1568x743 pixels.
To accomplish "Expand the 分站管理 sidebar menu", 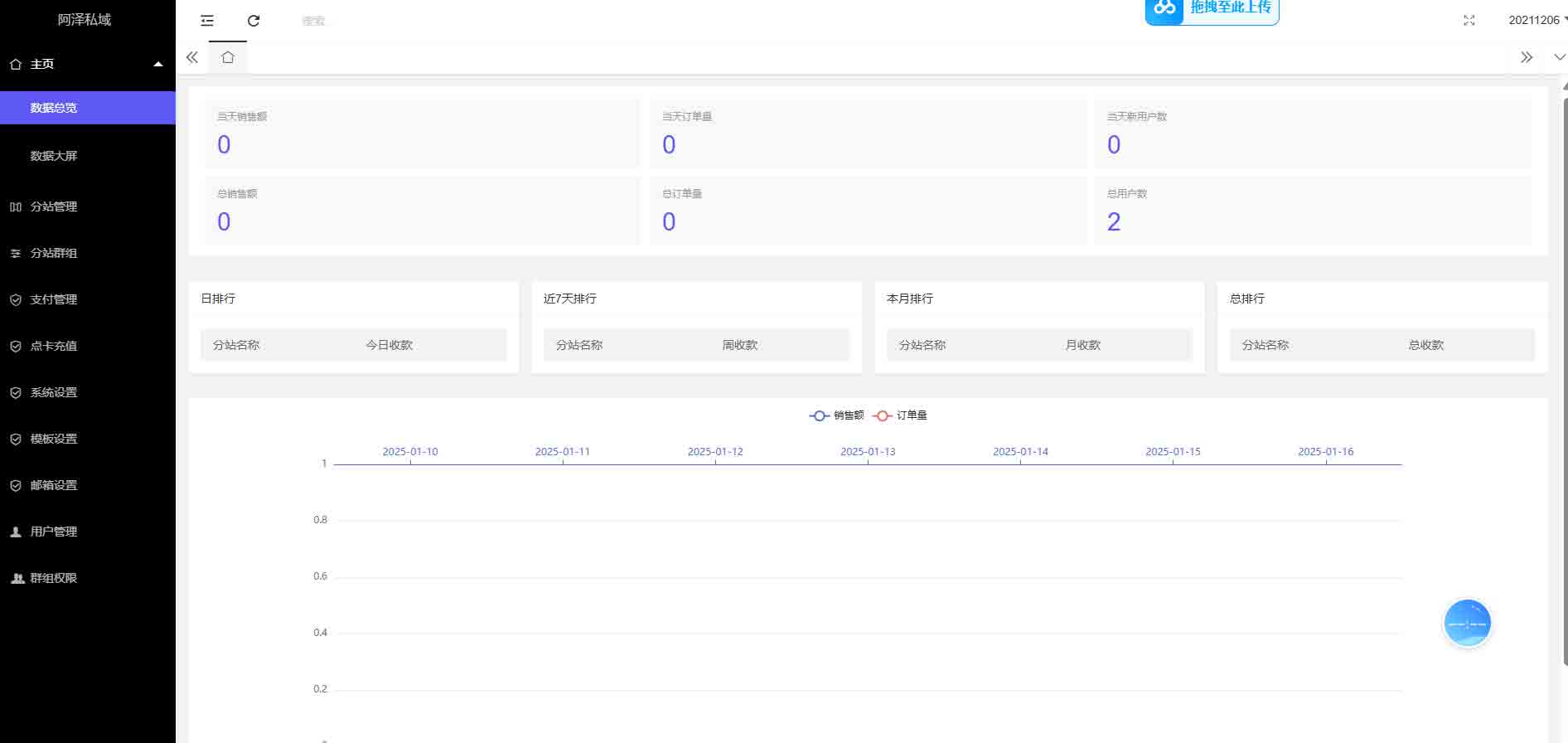I will [54, 206].
